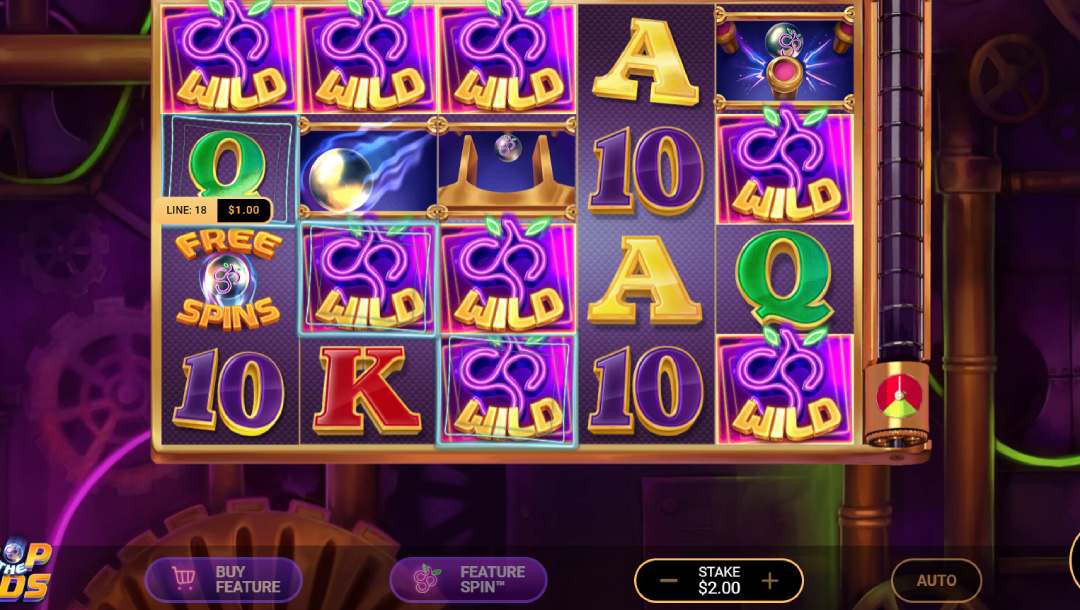Image resolution: width=1080 pixels, height=610 pixels.
Task: Click the Feature Spin berry icon
Action: pyautogui.click(x=427, y=579)
